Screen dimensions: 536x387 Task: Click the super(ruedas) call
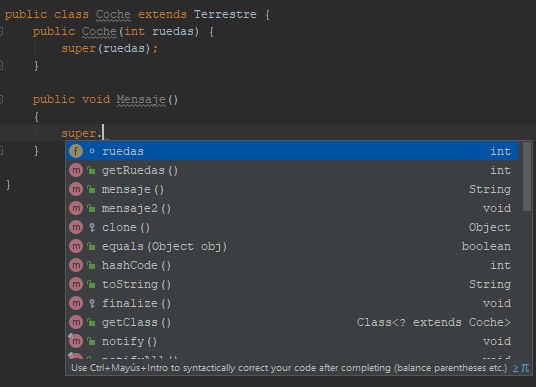pyautogui.click(x=109, y=48)
